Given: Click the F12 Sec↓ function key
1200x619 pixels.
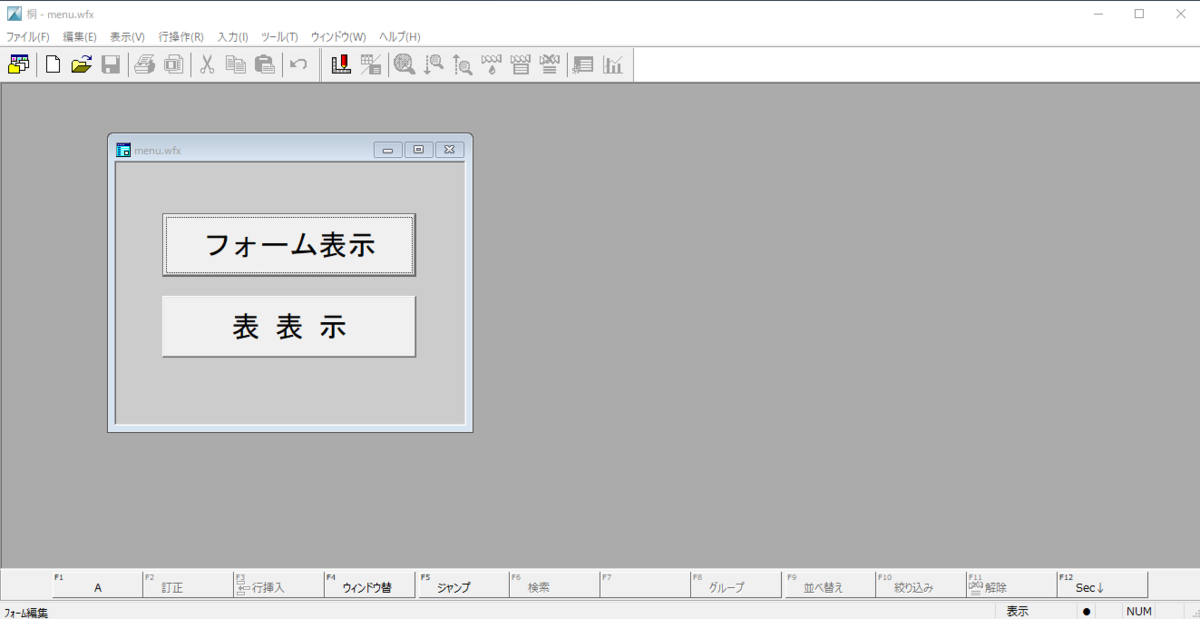Looking at the screenshot, I should 1101,586.
